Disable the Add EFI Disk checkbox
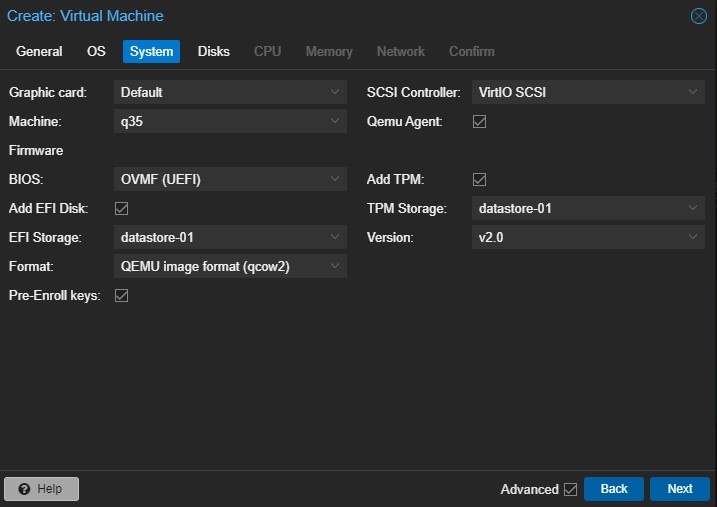The width and height of the screenshot is (717, 507). click(x=122, y=209)
